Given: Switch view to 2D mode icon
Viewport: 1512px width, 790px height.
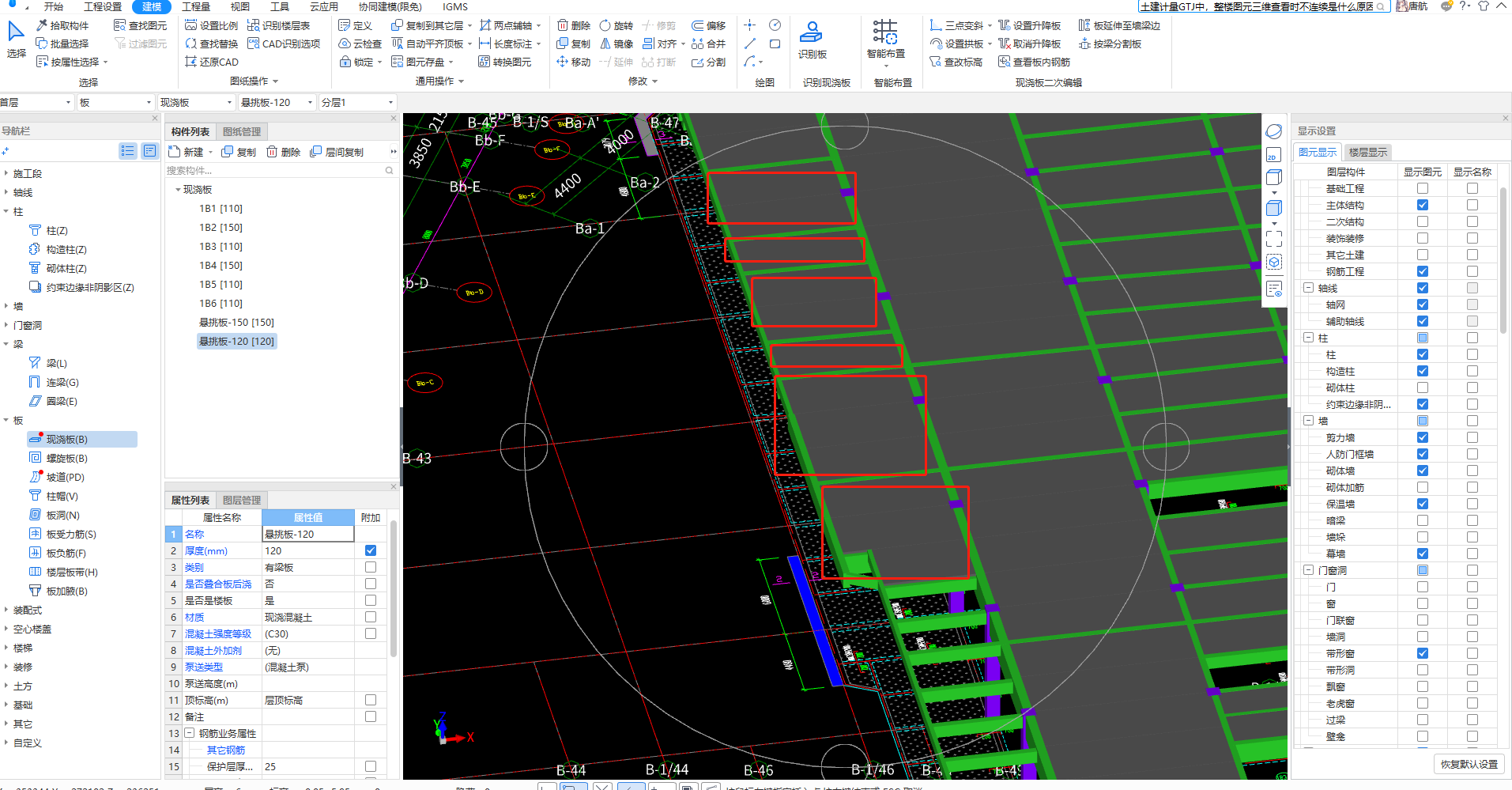Looking at the screenshot, I should click(1273, 154).
